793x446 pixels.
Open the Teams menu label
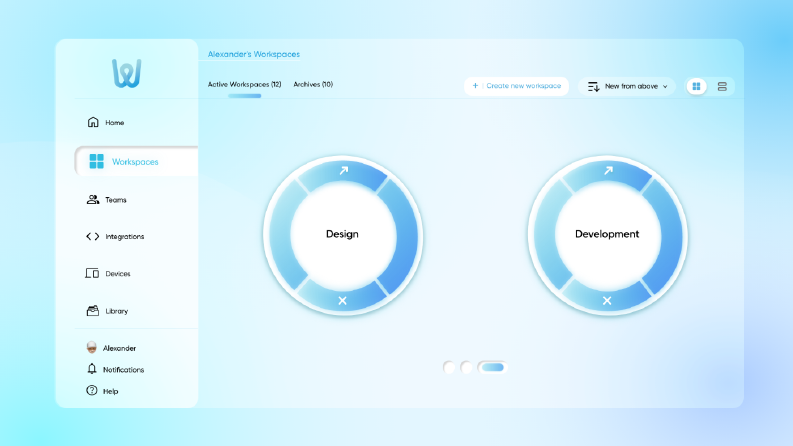[116, 200]
